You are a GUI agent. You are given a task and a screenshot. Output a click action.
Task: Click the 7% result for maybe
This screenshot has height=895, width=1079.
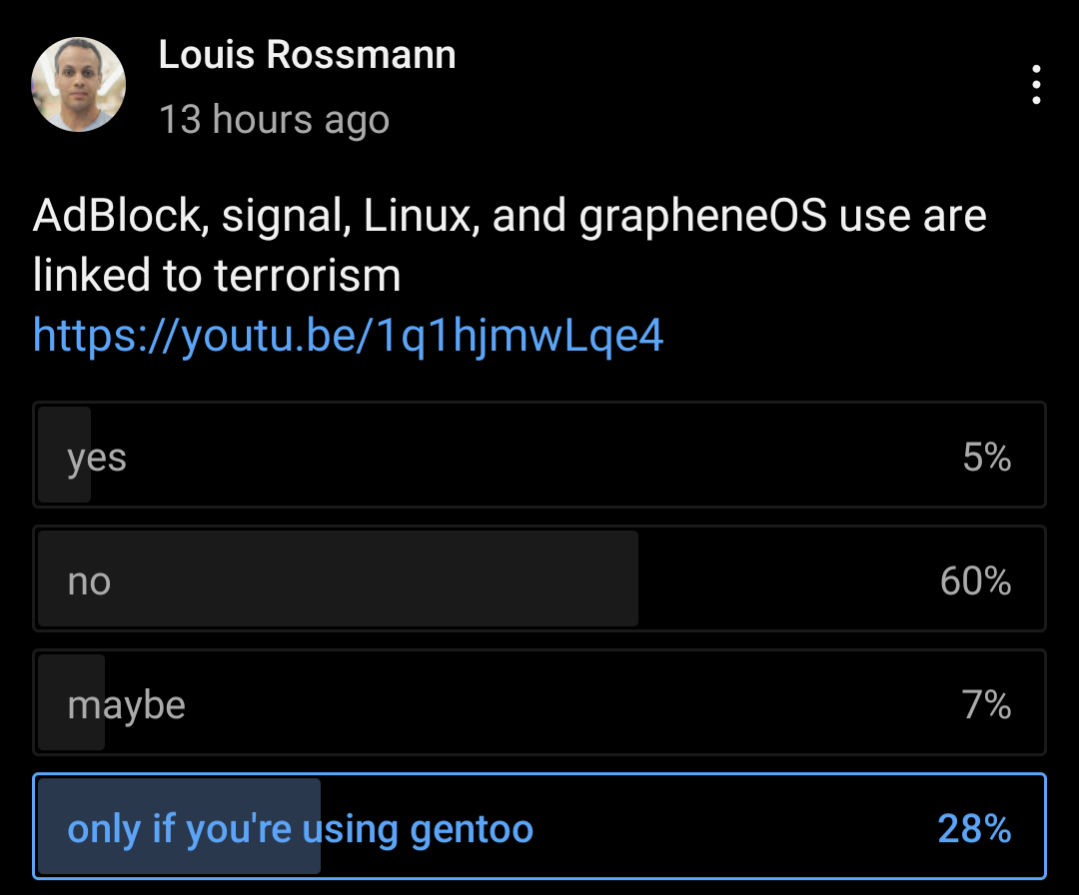pyautogui.click(x=987, y=704)
